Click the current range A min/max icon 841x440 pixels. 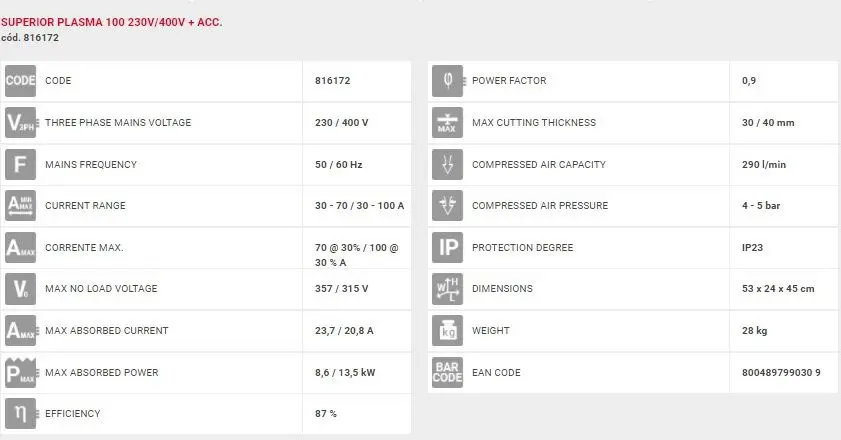(21, 206)
